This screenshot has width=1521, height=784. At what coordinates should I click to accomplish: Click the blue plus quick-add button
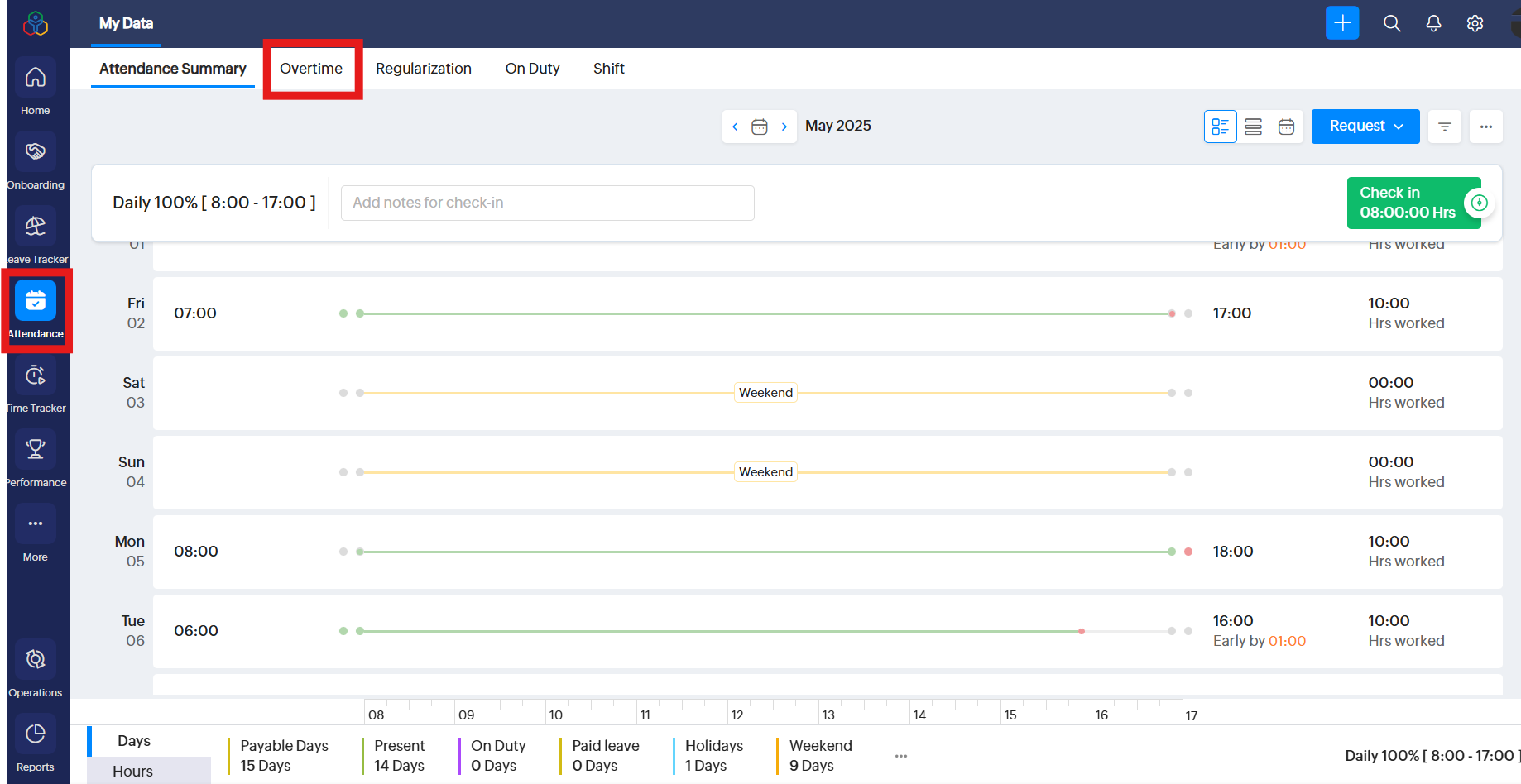(x=1342, y=23)
